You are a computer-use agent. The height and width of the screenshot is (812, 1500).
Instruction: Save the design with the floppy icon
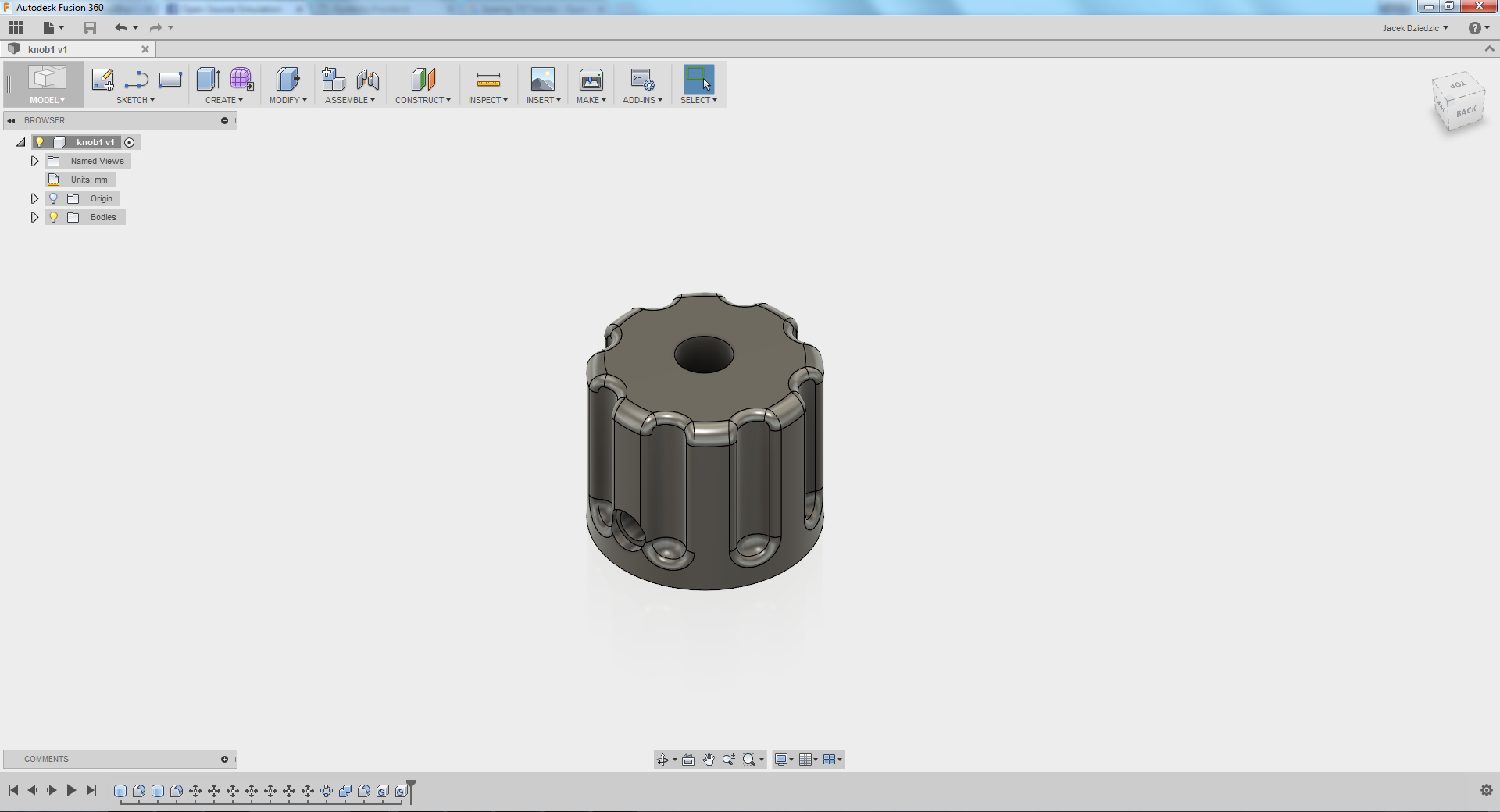coord(90,28)
